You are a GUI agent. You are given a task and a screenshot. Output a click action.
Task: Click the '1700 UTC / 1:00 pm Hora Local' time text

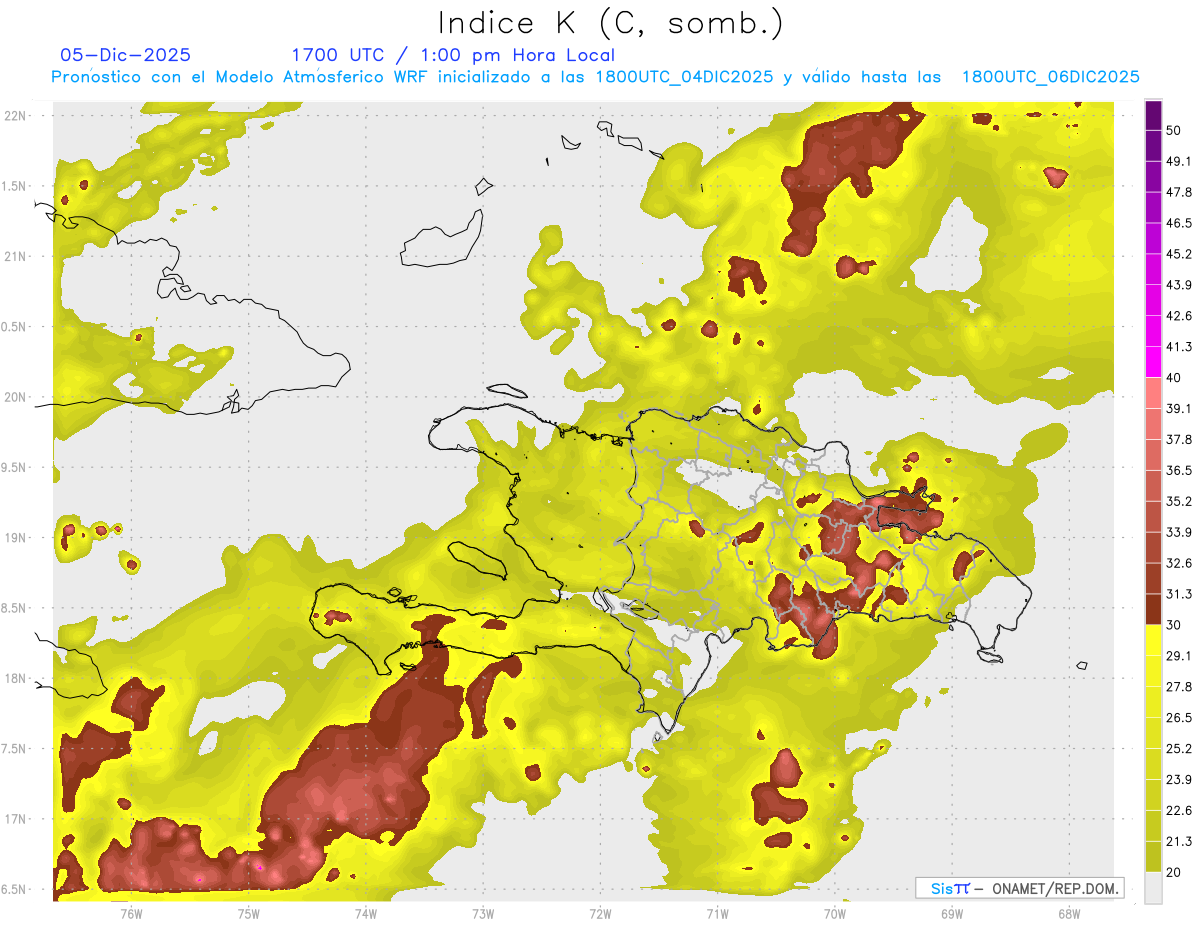(453, 55)
